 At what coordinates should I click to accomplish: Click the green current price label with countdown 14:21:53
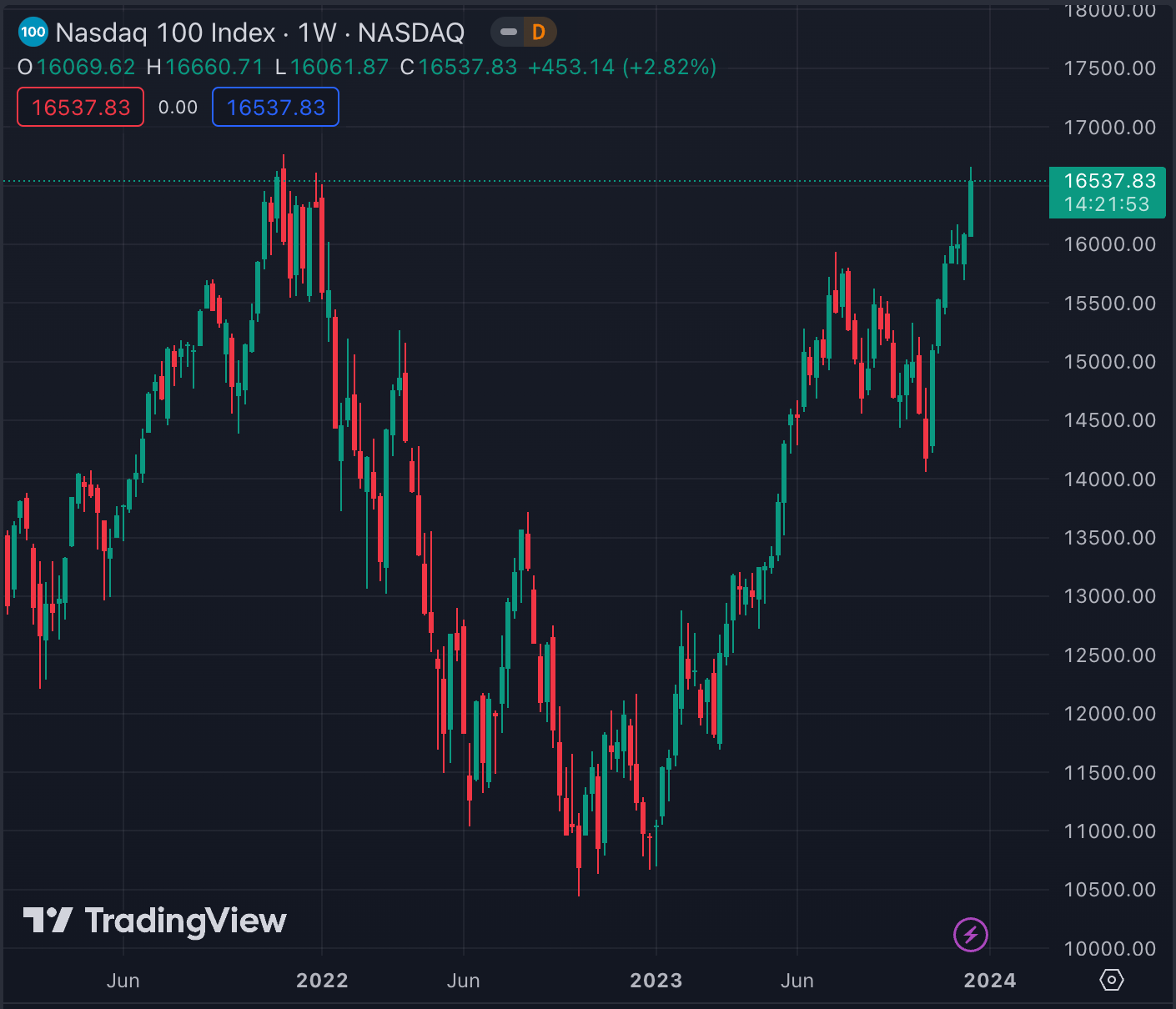pyautogui.click(x=1108, y=193)
